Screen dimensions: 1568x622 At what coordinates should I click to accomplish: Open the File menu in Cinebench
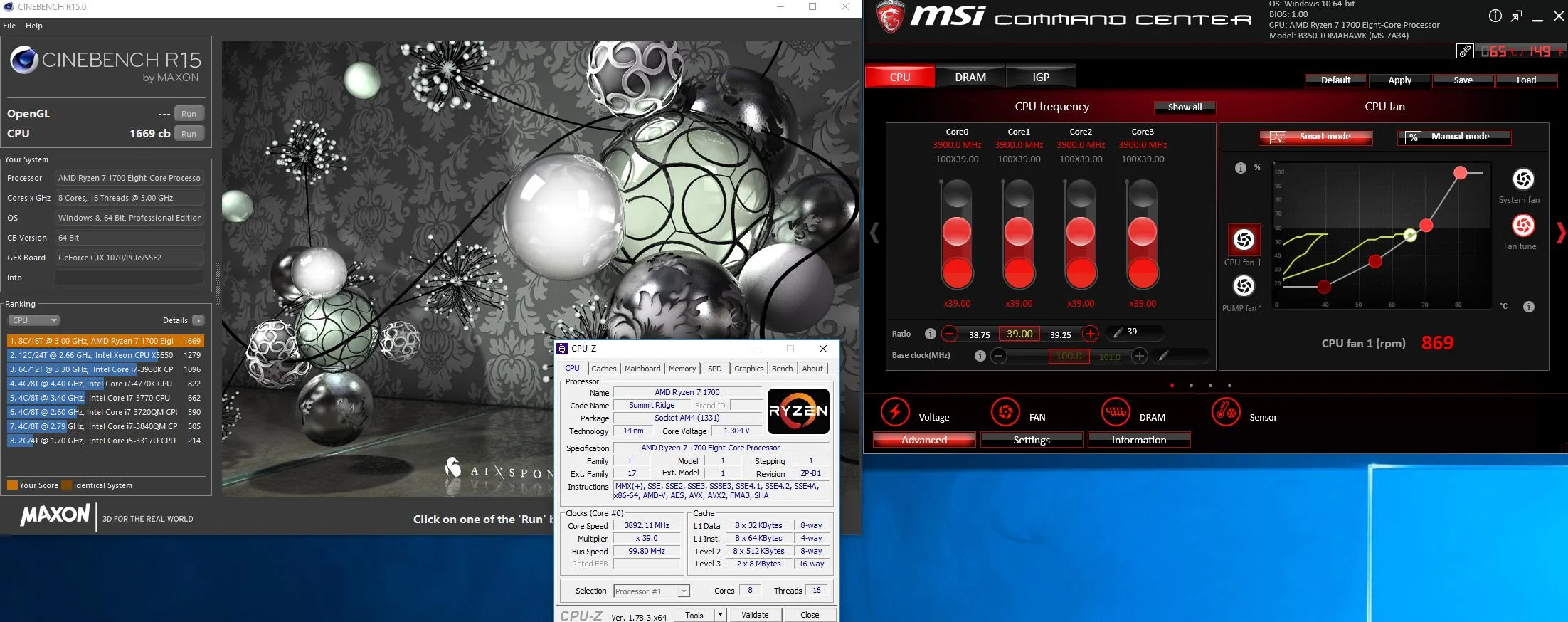pos(9,26)
